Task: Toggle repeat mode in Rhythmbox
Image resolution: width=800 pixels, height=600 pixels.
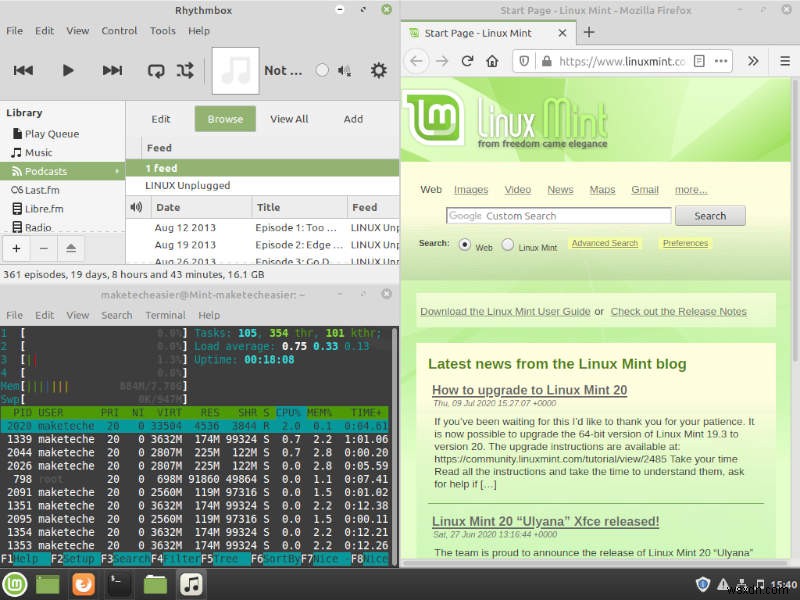Action: [156, 70]
